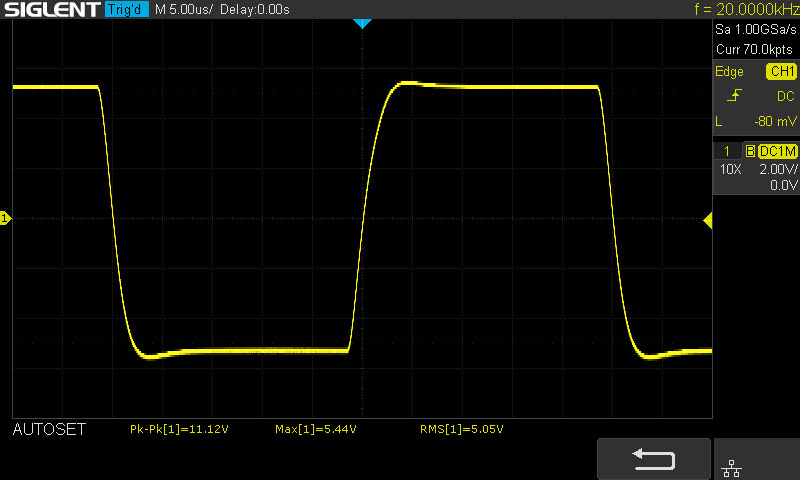The image size is (800, 480).
Task: Click the 20.0000kHz frequency counter
Action: (x=746, y=9)
